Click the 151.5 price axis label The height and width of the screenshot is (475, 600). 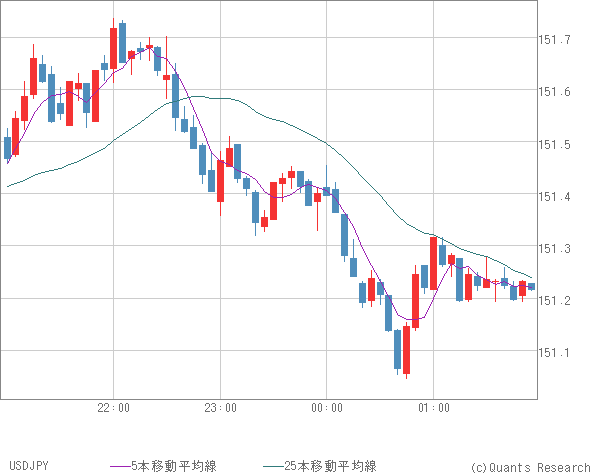point(554,144)
